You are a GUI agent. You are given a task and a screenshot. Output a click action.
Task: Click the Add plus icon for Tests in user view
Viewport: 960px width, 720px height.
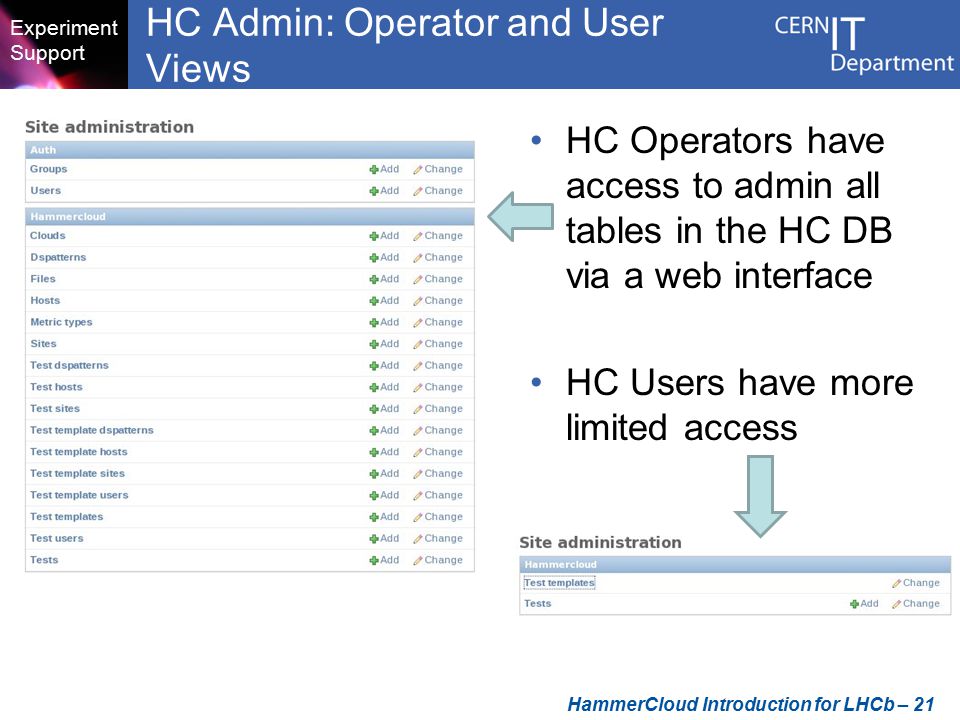pos(854,604)
